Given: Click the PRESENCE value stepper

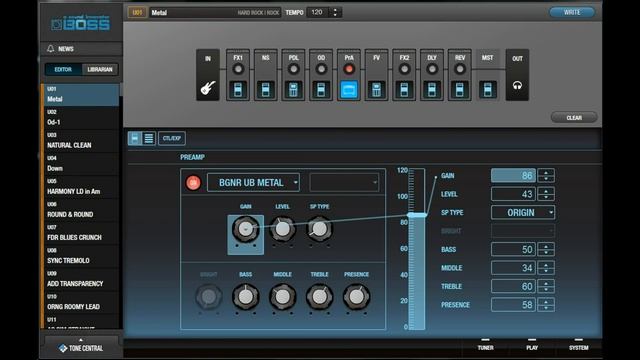Looking at the screenshot, I should 546,304.
